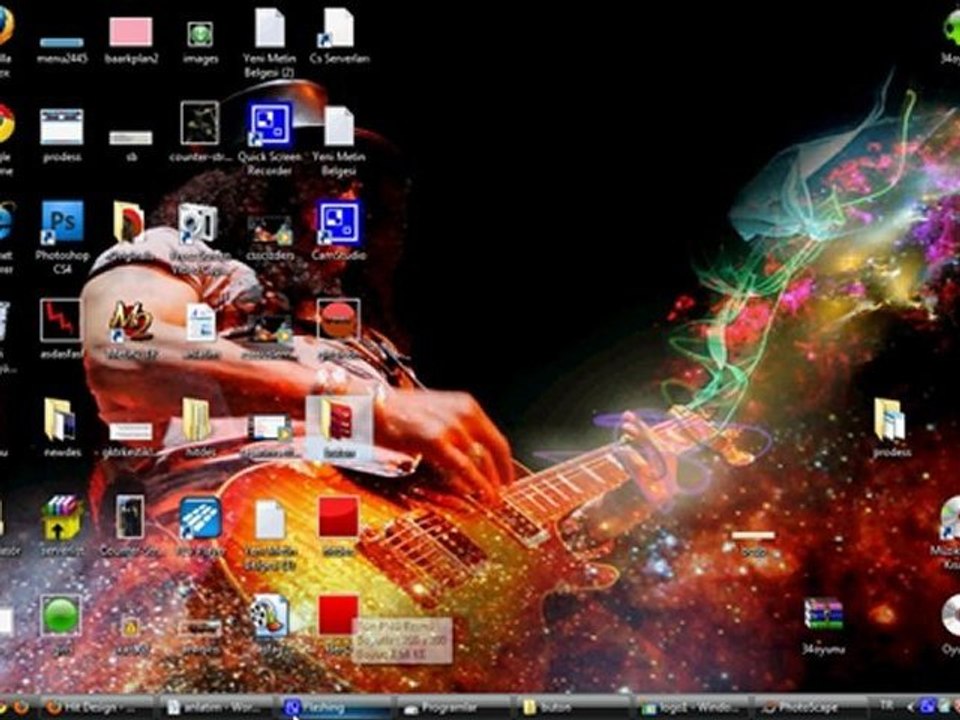Switch to the PhotoScape taskbar window

point(811,708)
